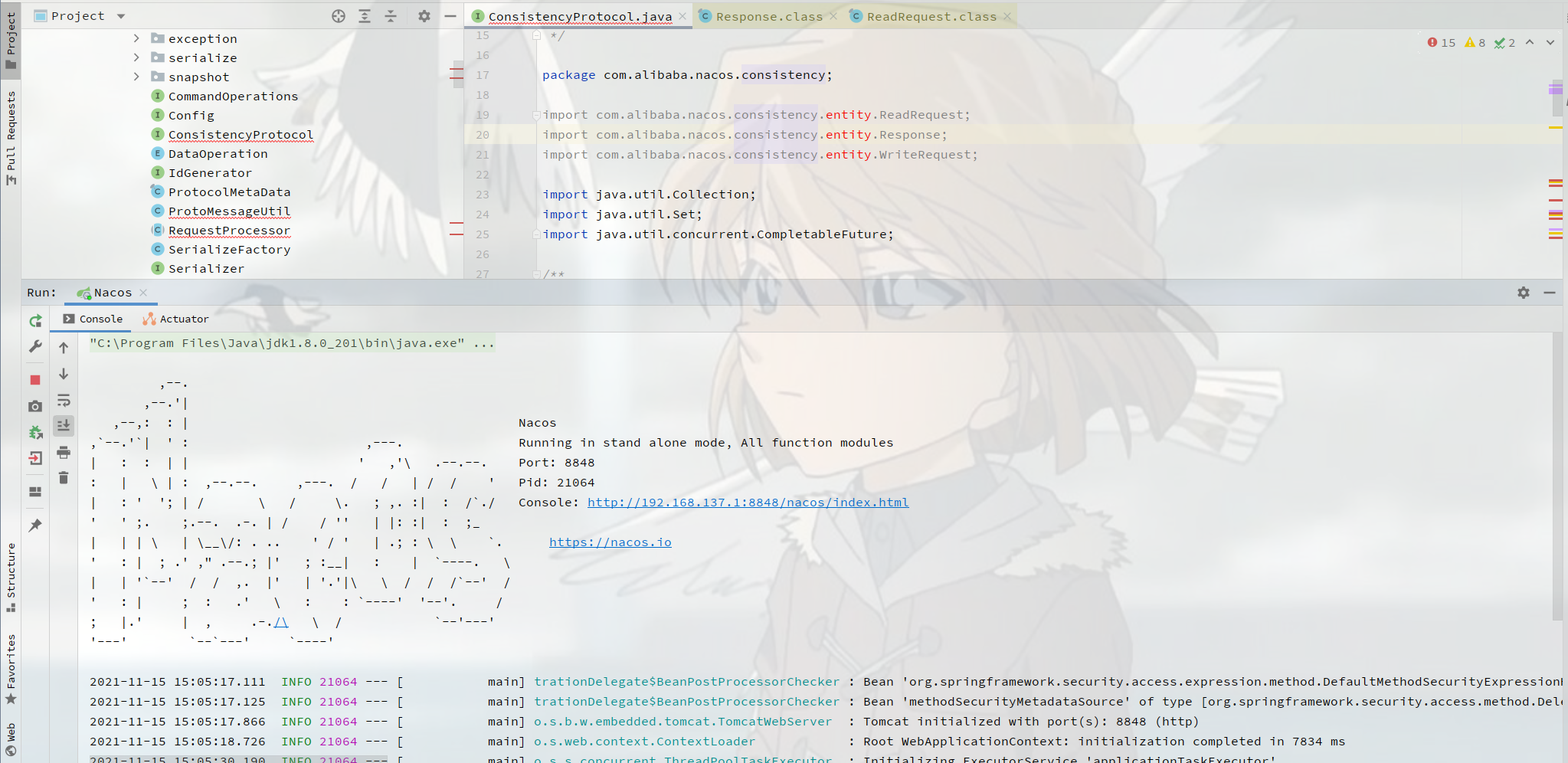Select Config interface in project tree
The height and width of the screenshot is (763, 1568).
click(x=191, y=116)
